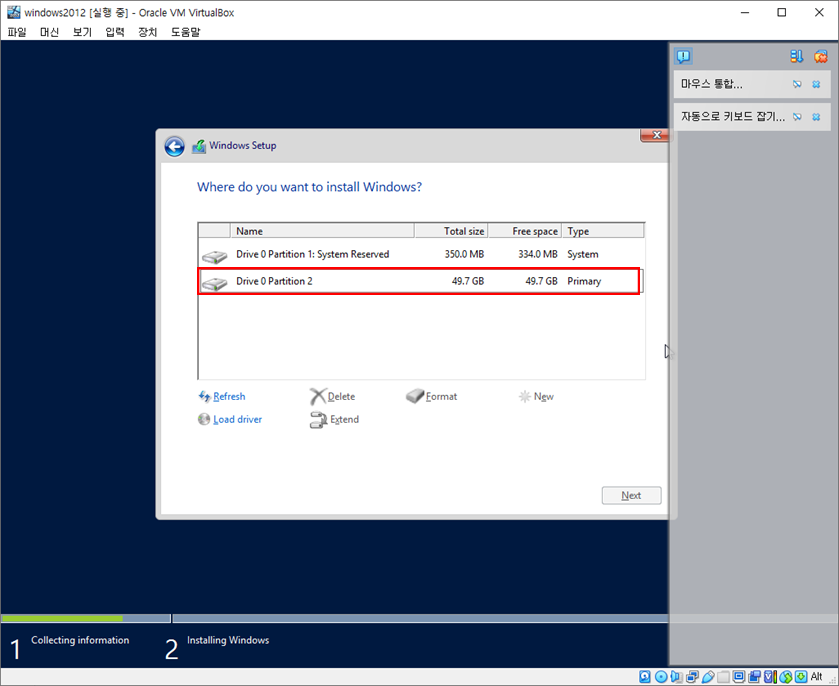Click the back arrow in Windows Setup

pyautogui.click(x=174, y=146)
